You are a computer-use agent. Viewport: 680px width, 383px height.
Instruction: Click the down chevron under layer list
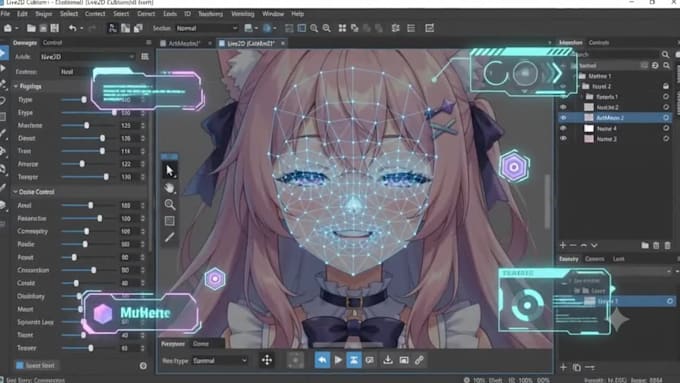[x=594, y=246]
